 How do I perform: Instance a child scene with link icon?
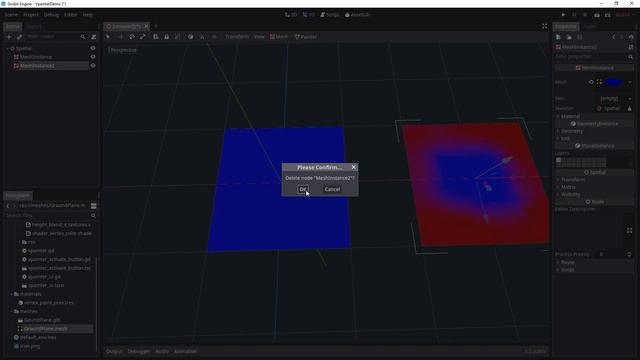19,37
